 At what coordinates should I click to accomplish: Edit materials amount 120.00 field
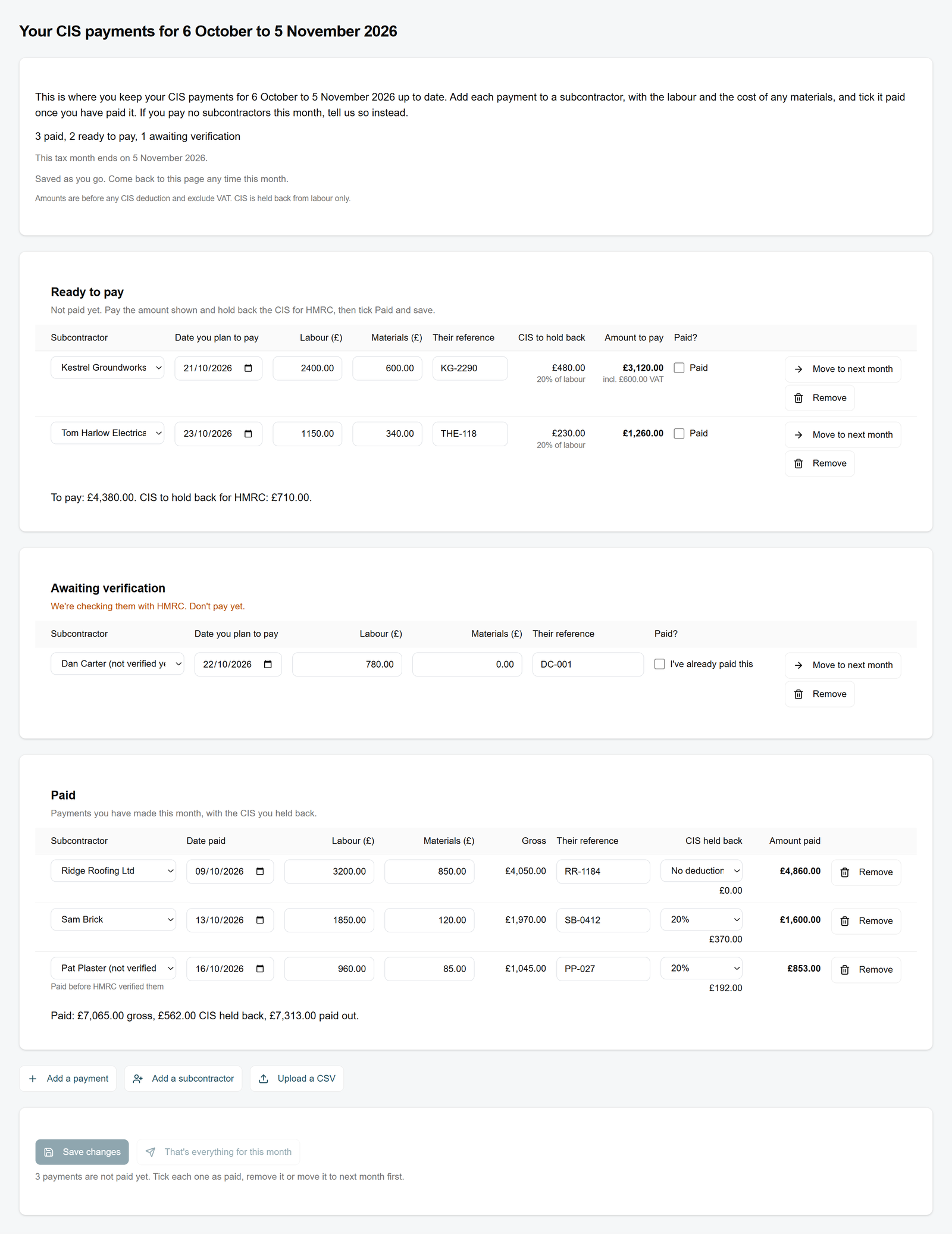click(430, 920)
